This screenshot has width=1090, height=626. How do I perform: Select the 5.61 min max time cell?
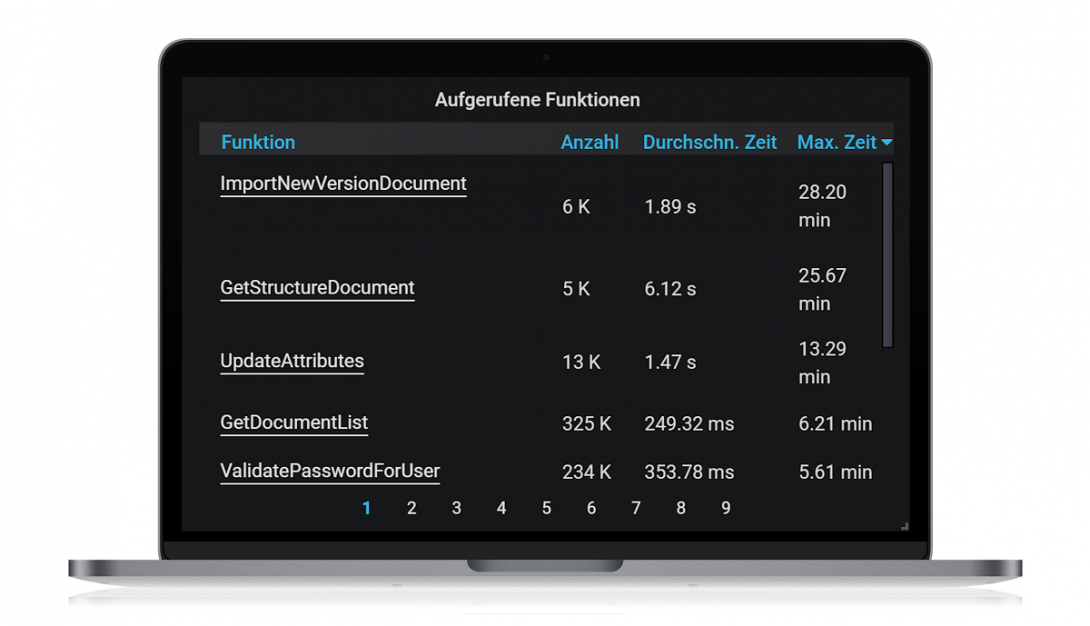pos(835,472)
